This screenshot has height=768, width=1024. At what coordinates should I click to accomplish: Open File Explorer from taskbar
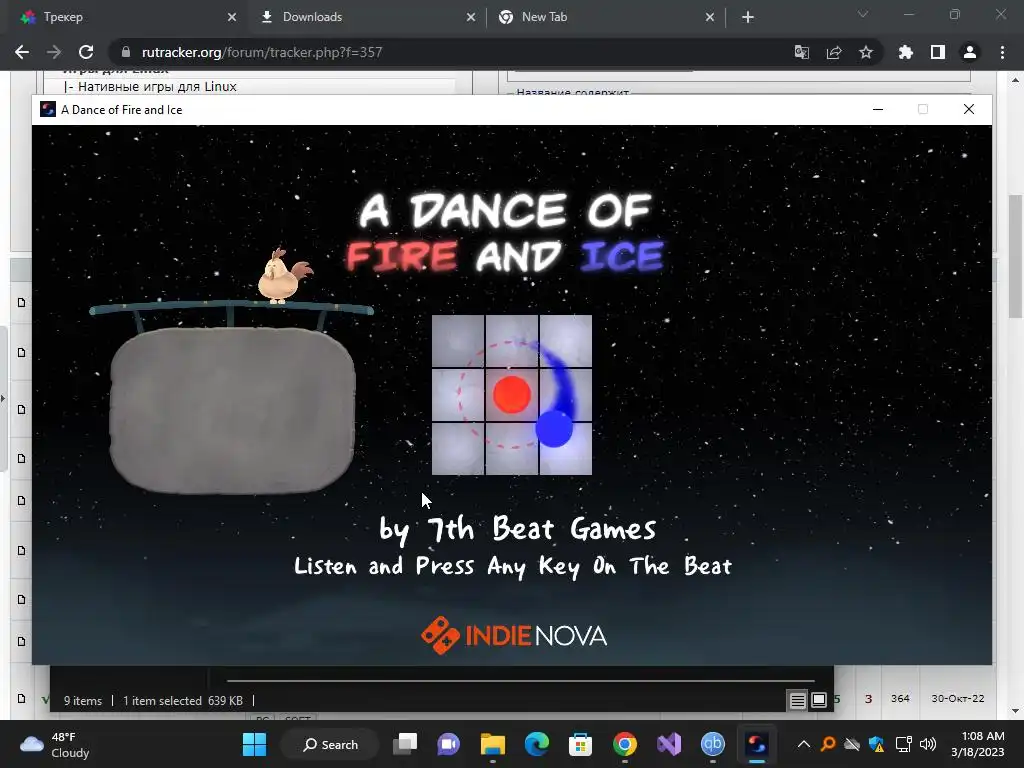click(x=492, y=744)
